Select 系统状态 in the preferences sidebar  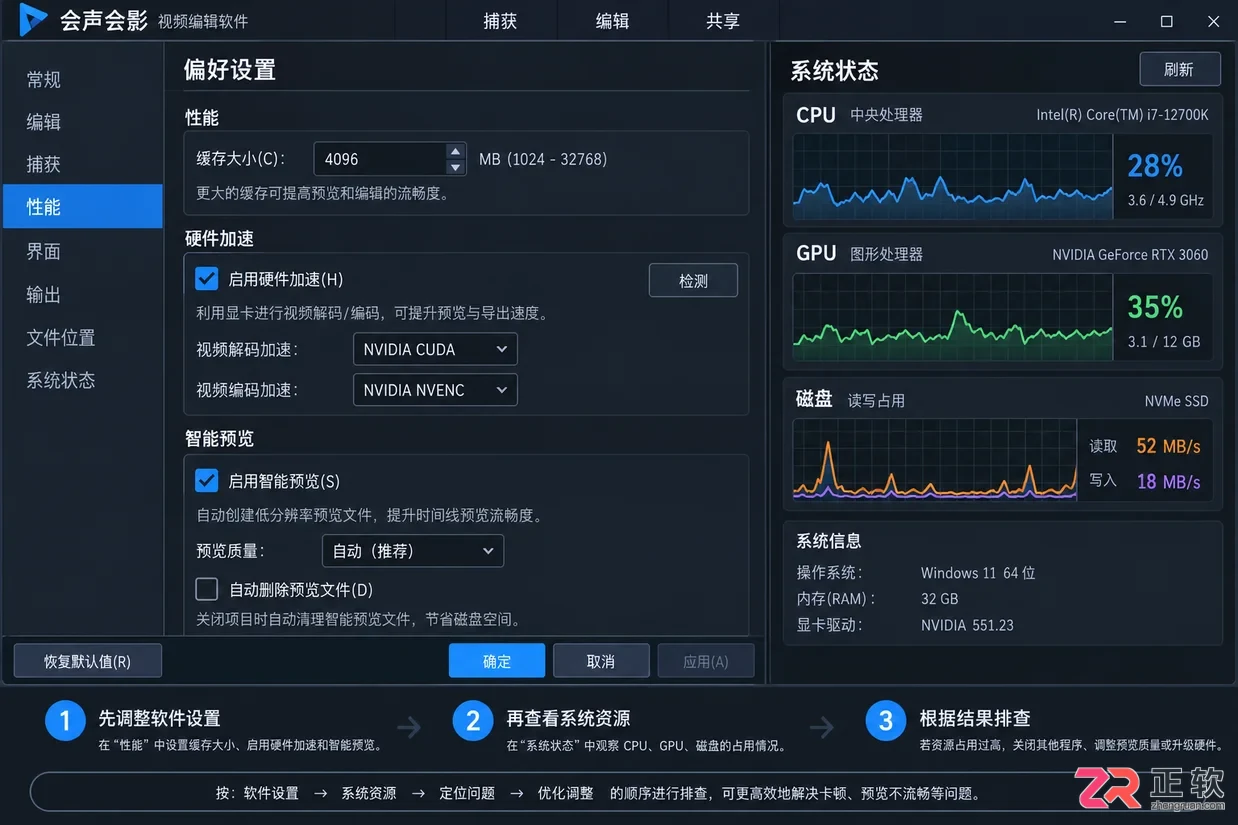pyautogui.click(x=83, y=380)
